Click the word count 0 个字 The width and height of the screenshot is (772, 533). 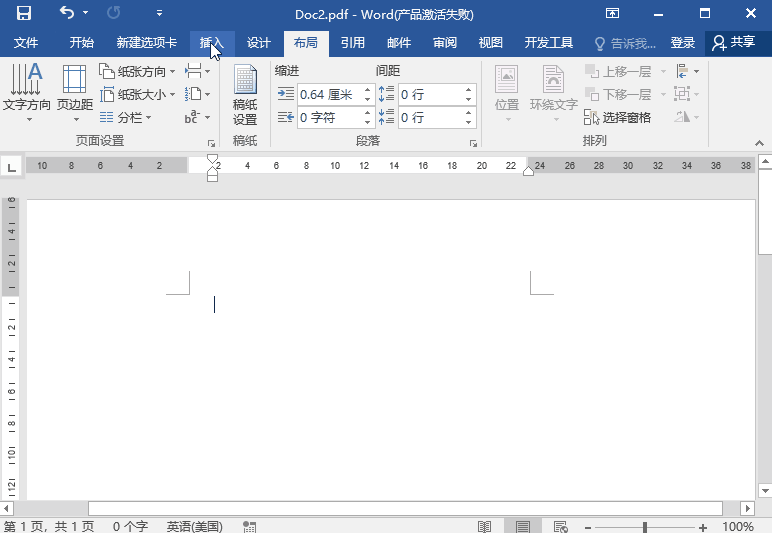(130, 526)
